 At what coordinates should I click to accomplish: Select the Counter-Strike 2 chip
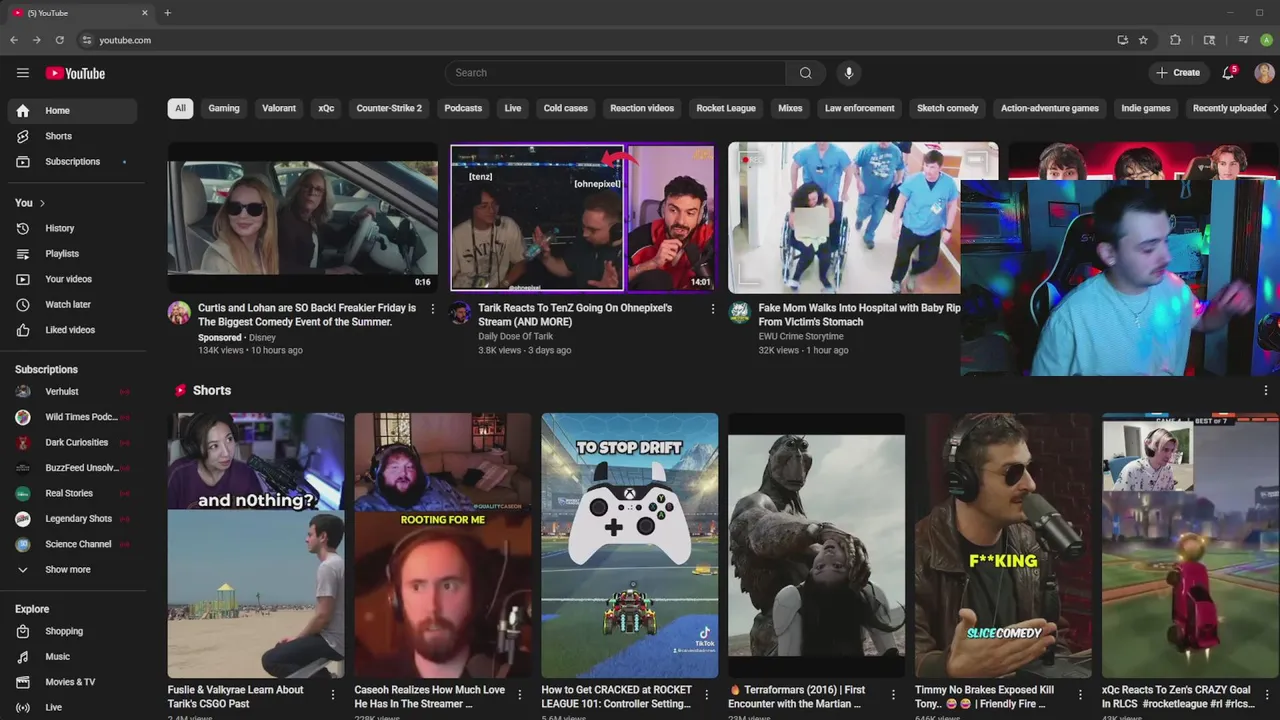(x=389, y=108)
